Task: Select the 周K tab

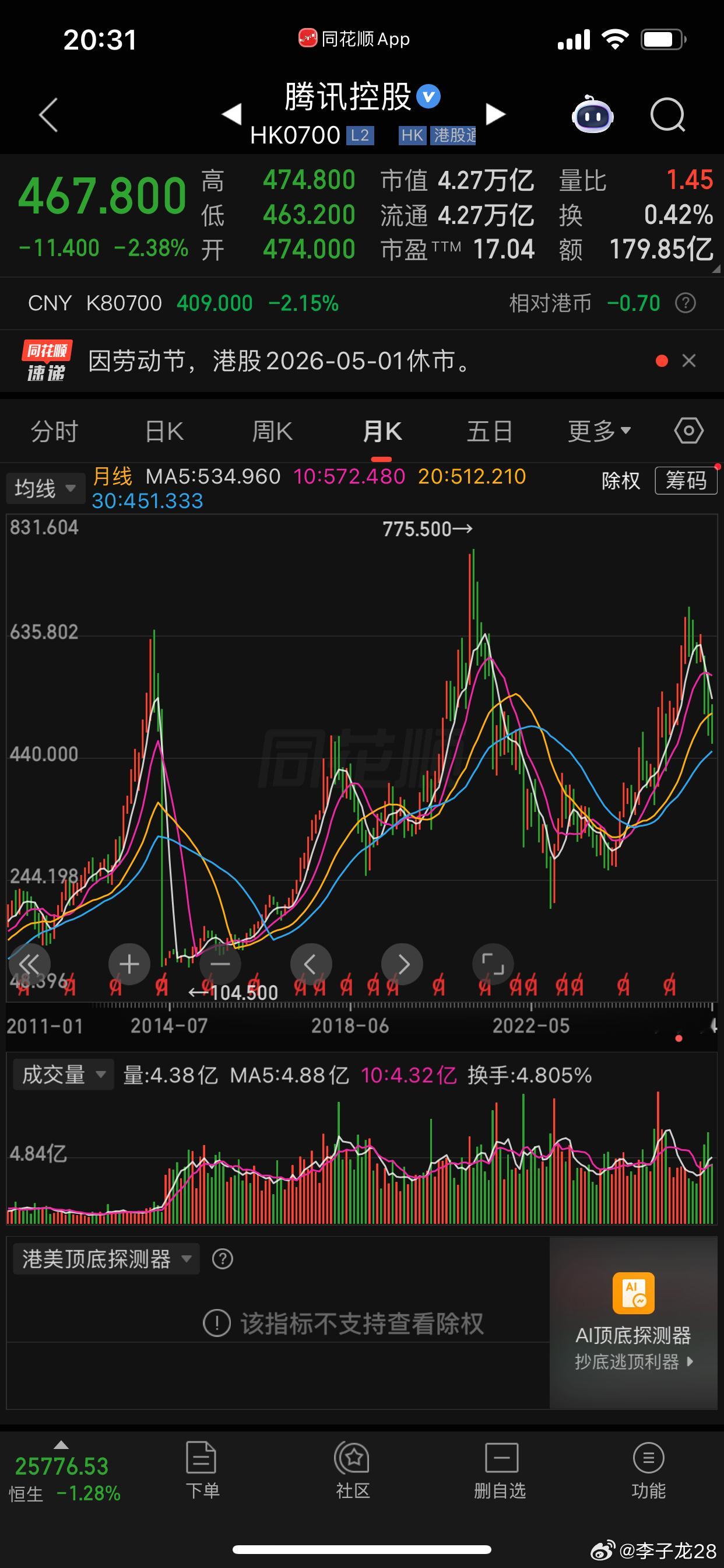Action: pos(273,432)
